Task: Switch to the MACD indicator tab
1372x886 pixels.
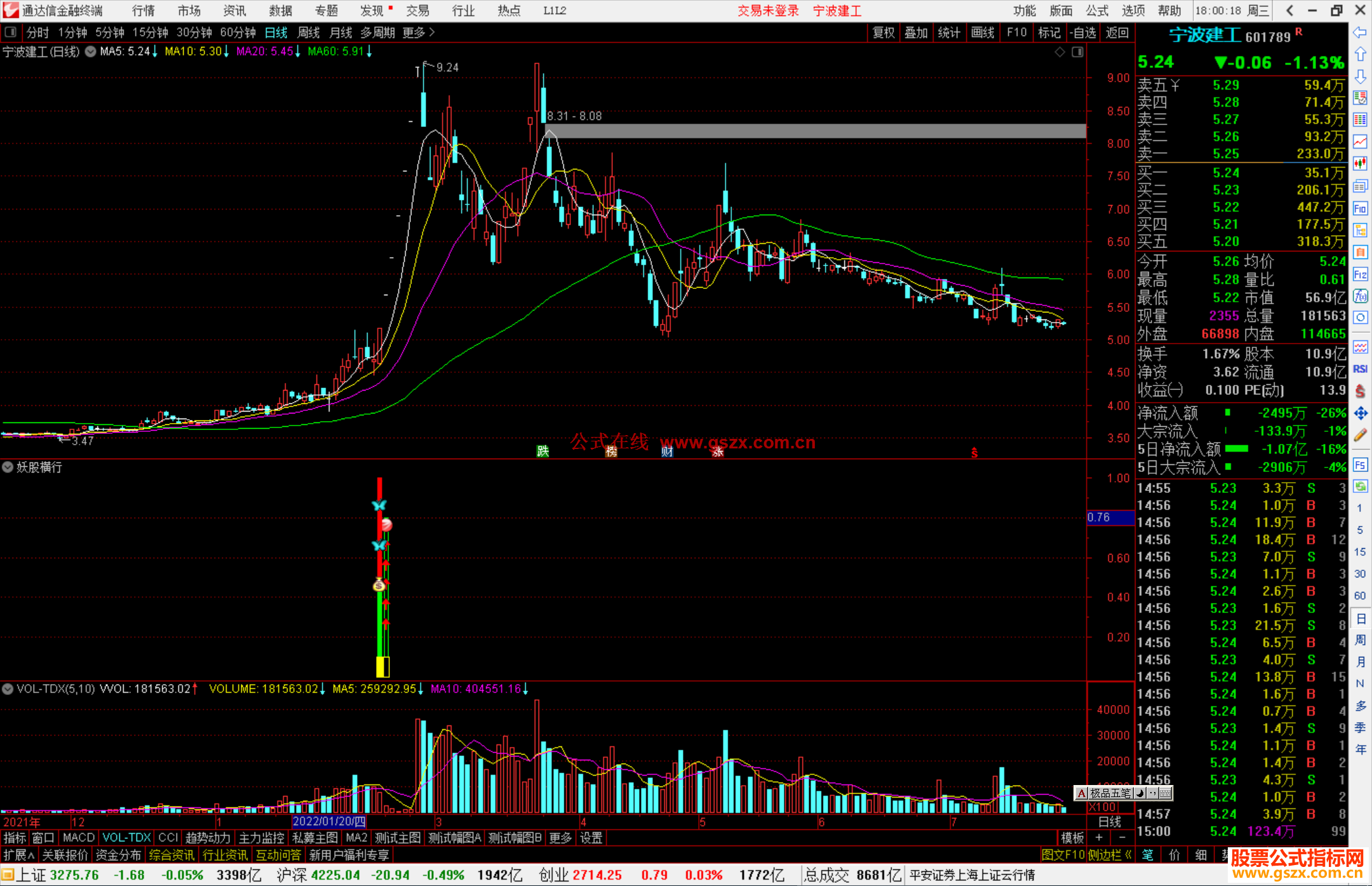Action: (79, 838)
